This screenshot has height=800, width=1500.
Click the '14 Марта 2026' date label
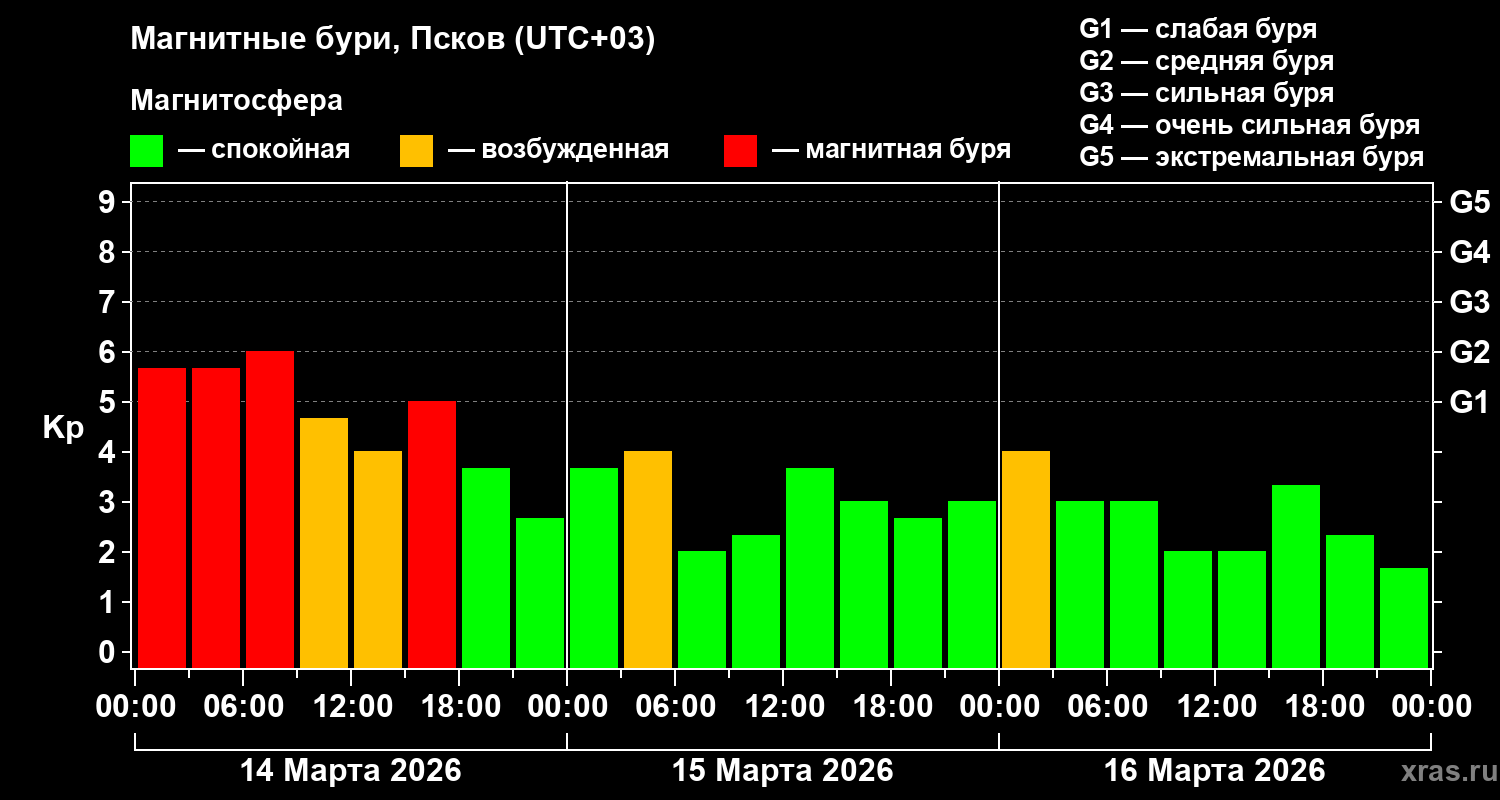(350, 771)
